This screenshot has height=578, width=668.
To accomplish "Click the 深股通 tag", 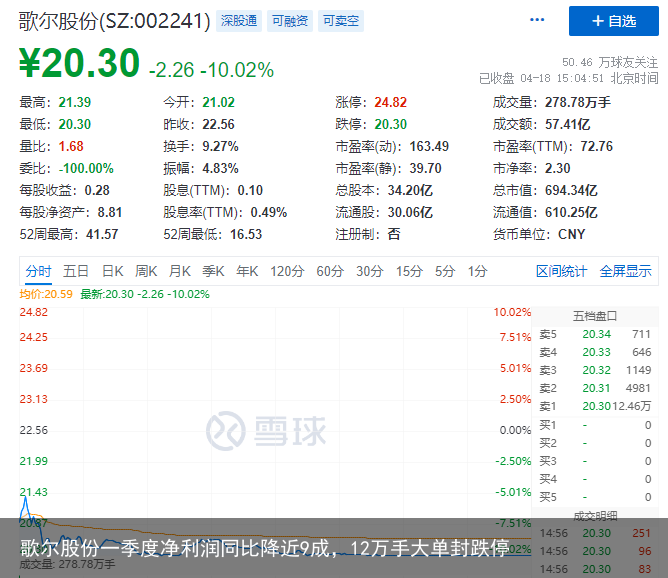I will [239, 21].
